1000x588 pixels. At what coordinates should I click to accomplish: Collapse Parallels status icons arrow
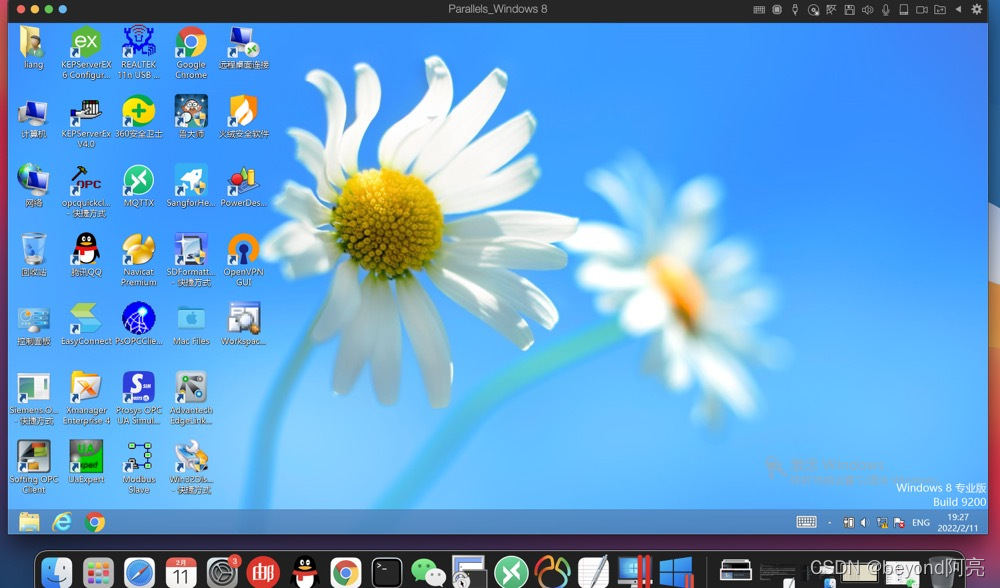point(958,9)
